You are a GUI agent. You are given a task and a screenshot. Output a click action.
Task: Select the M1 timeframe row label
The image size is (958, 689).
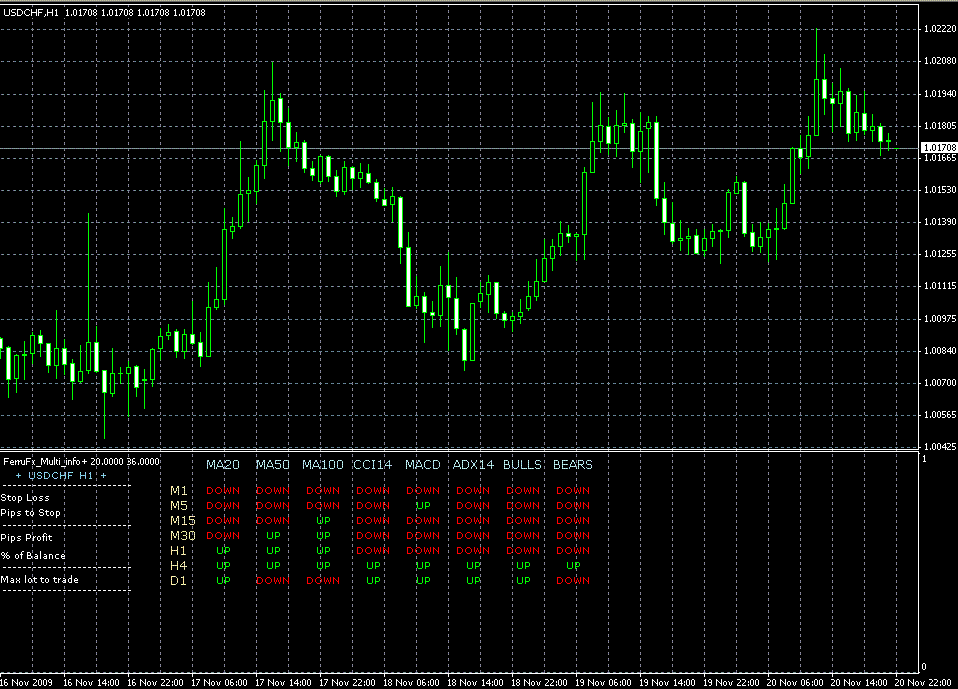[x=180, y=490]
